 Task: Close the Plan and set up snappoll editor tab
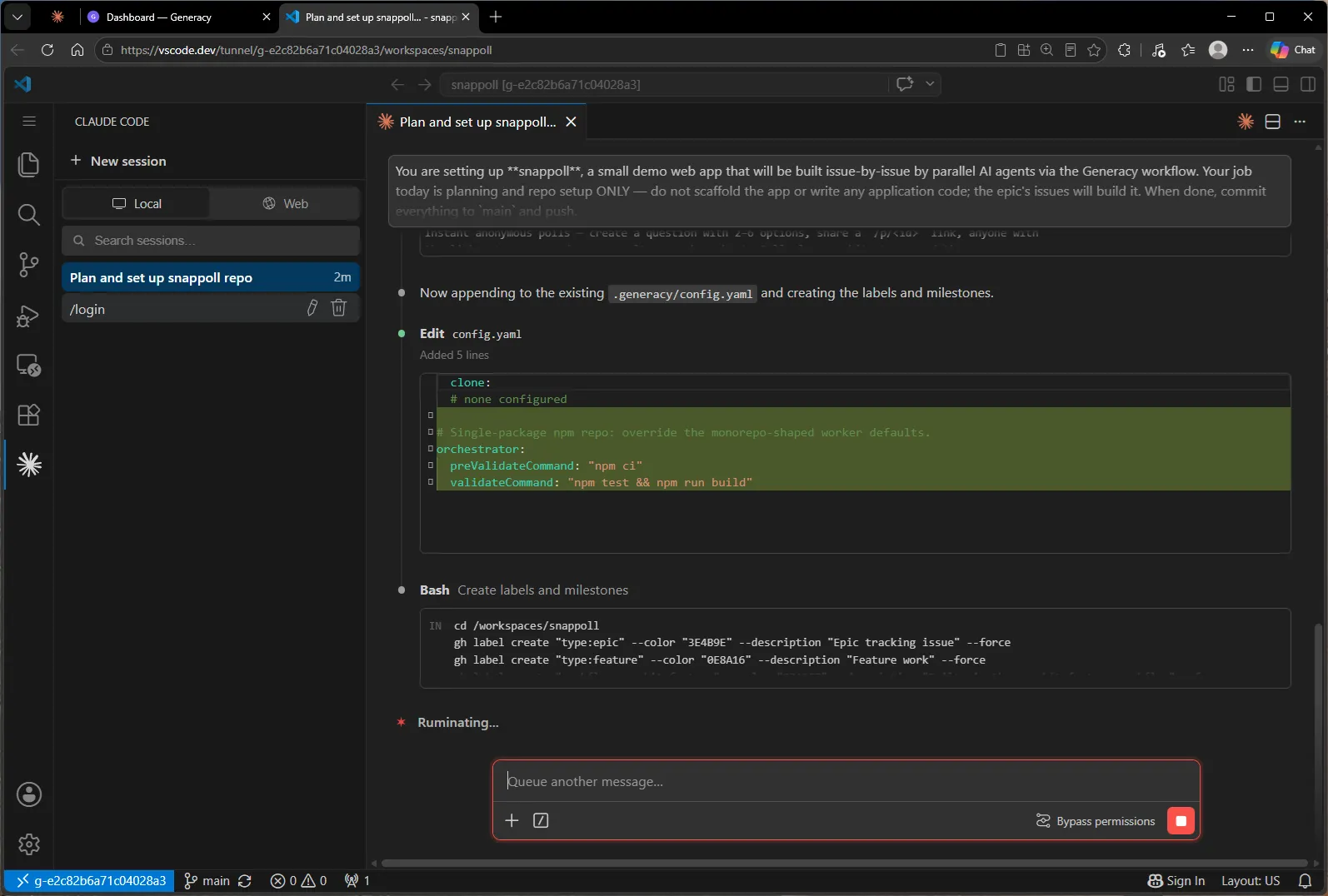(x=571, y=122)
